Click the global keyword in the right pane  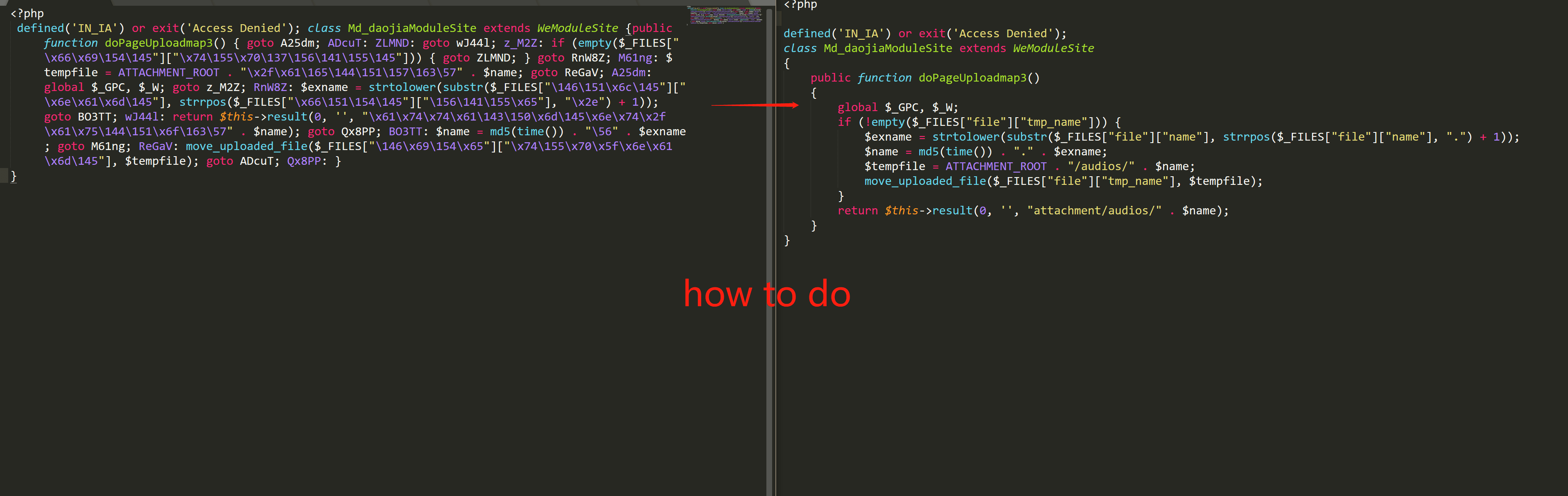(857, 107)
